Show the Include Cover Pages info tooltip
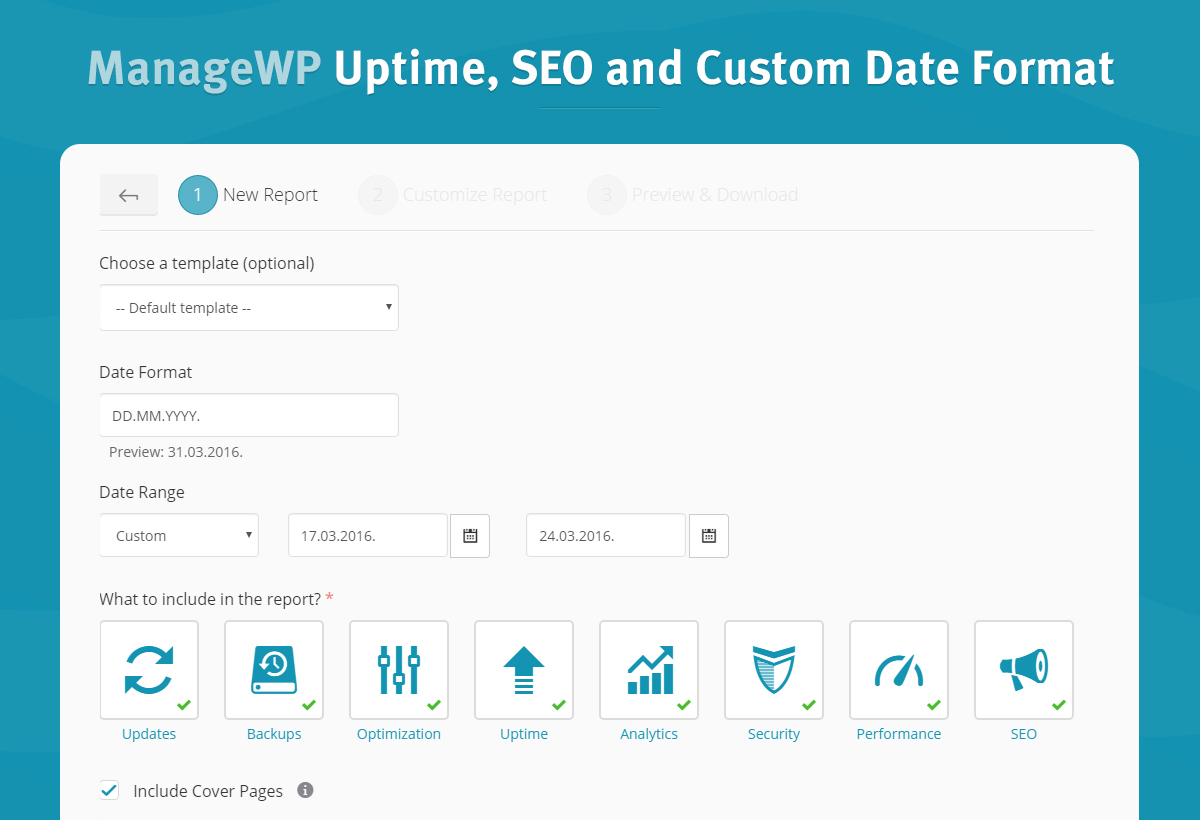The image size is (1200, 820). click(x=306, y=791)
